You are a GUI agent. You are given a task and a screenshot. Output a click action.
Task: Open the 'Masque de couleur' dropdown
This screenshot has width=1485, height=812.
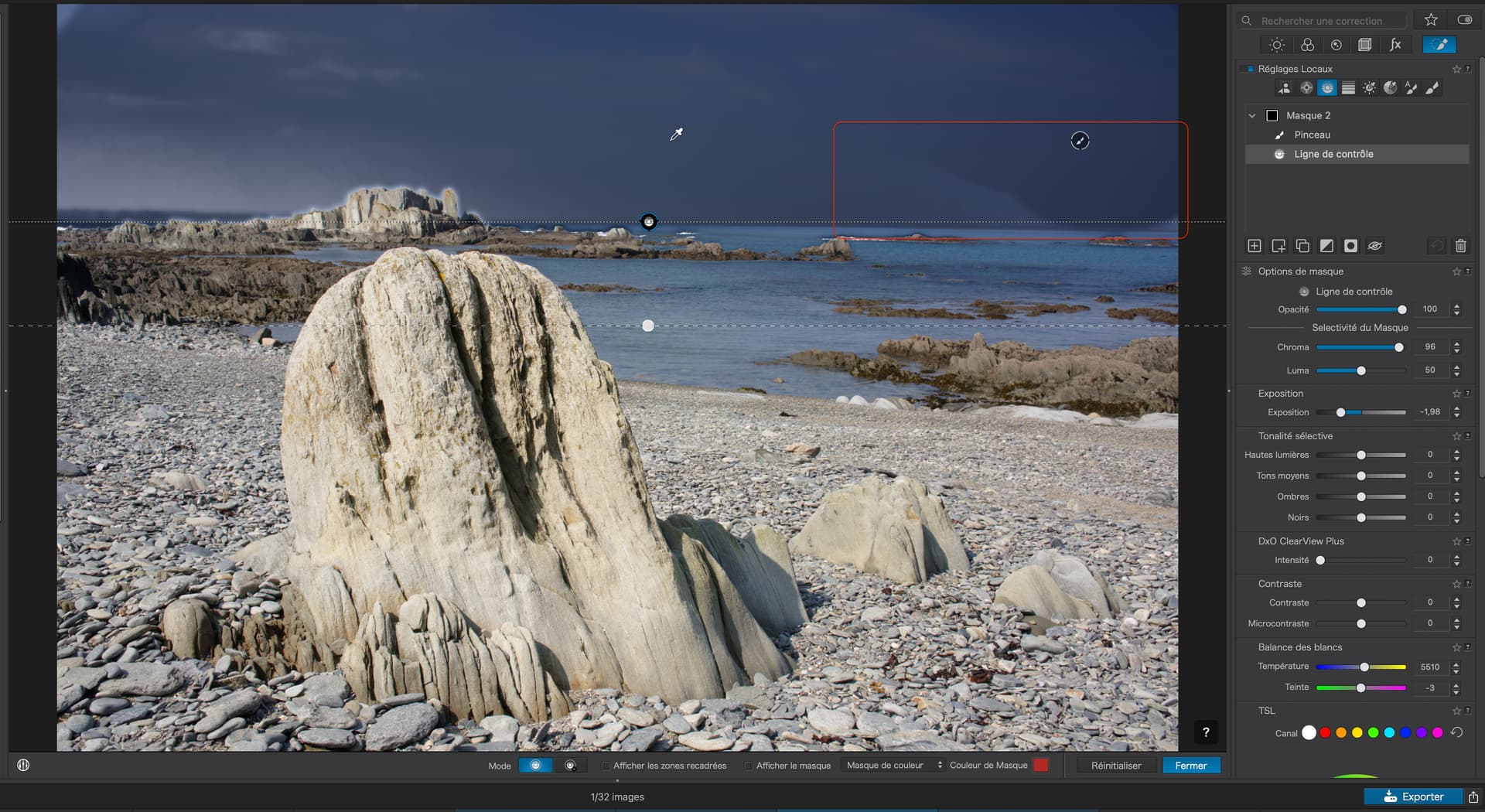(893, 766)
